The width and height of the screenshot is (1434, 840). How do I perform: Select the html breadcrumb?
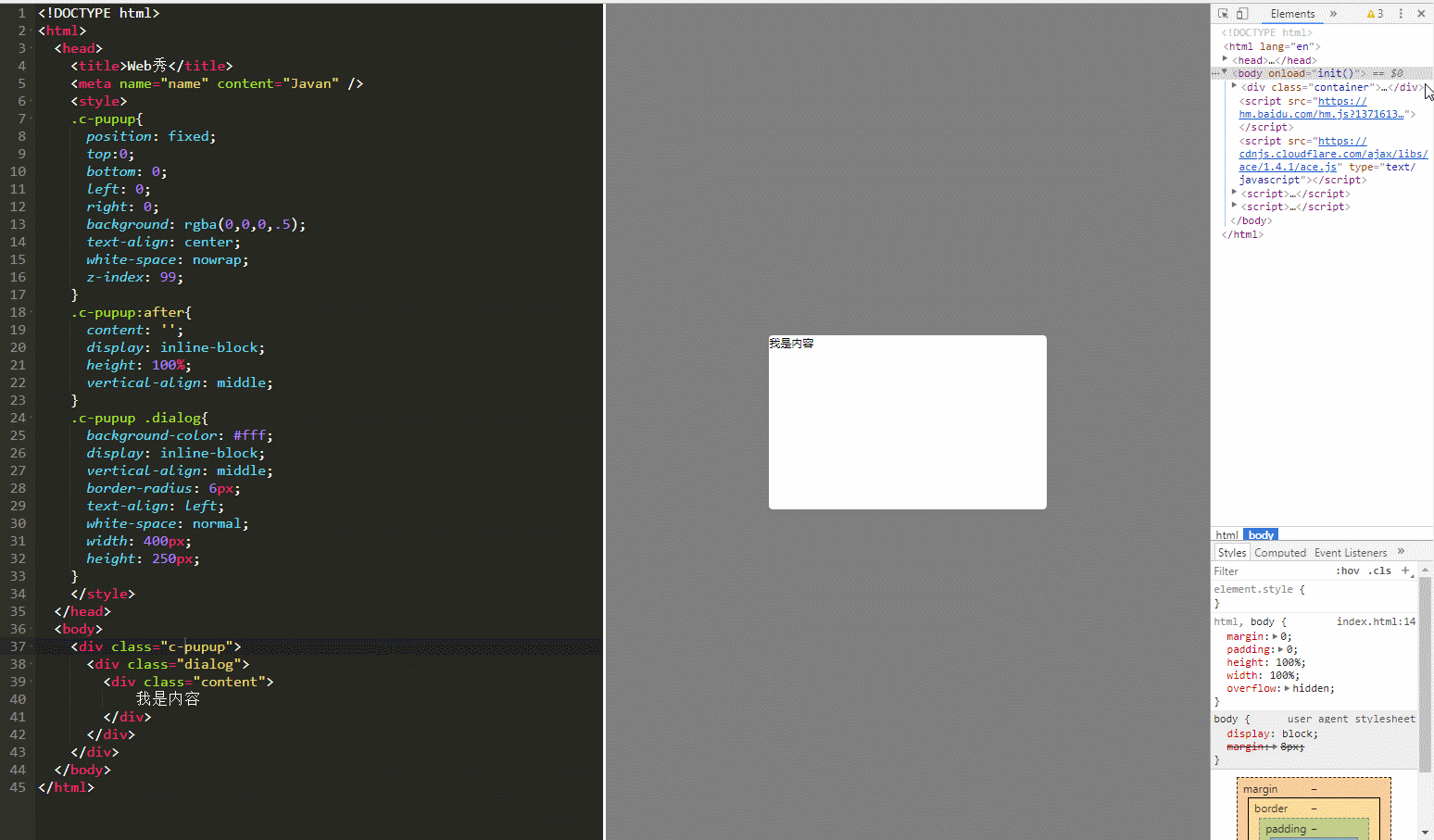(x=1226, y=535)
